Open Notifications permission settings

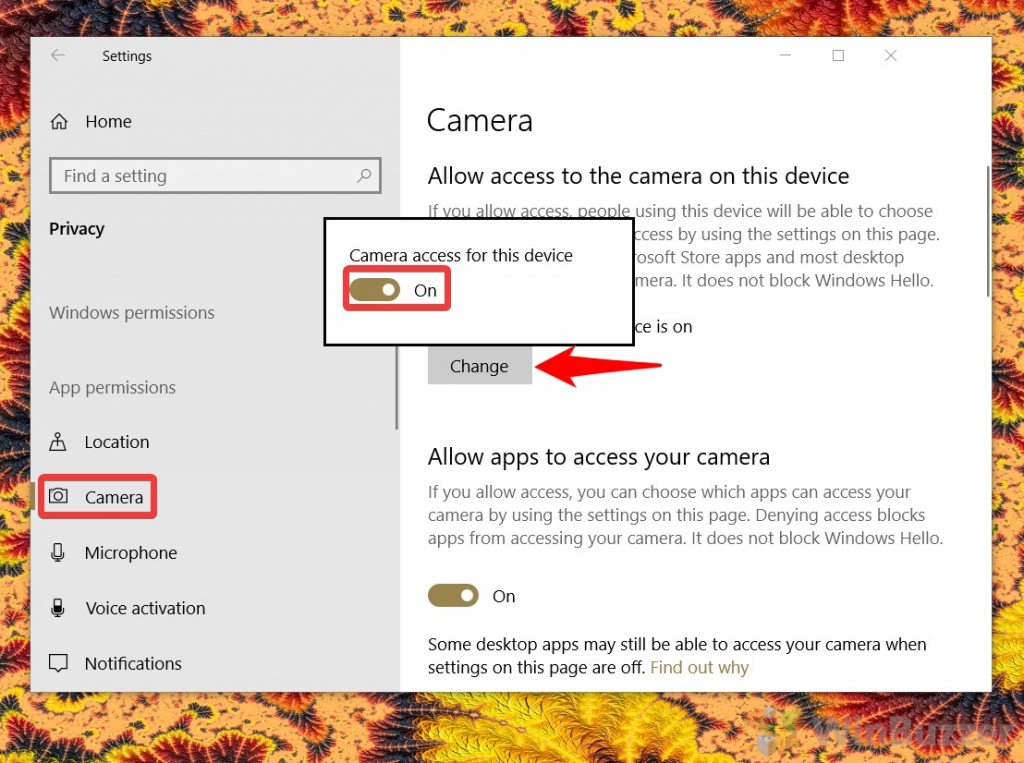pyautogui.click(x=133, y=663)
